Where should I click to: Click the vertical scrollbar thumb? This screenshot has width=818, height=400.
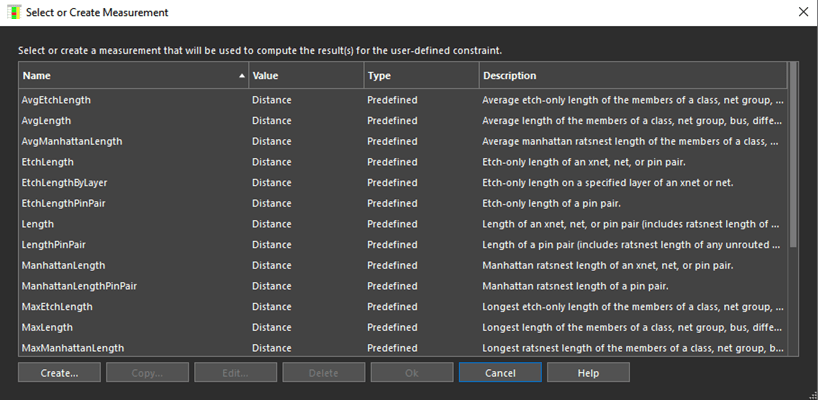(x=793, y=154)
